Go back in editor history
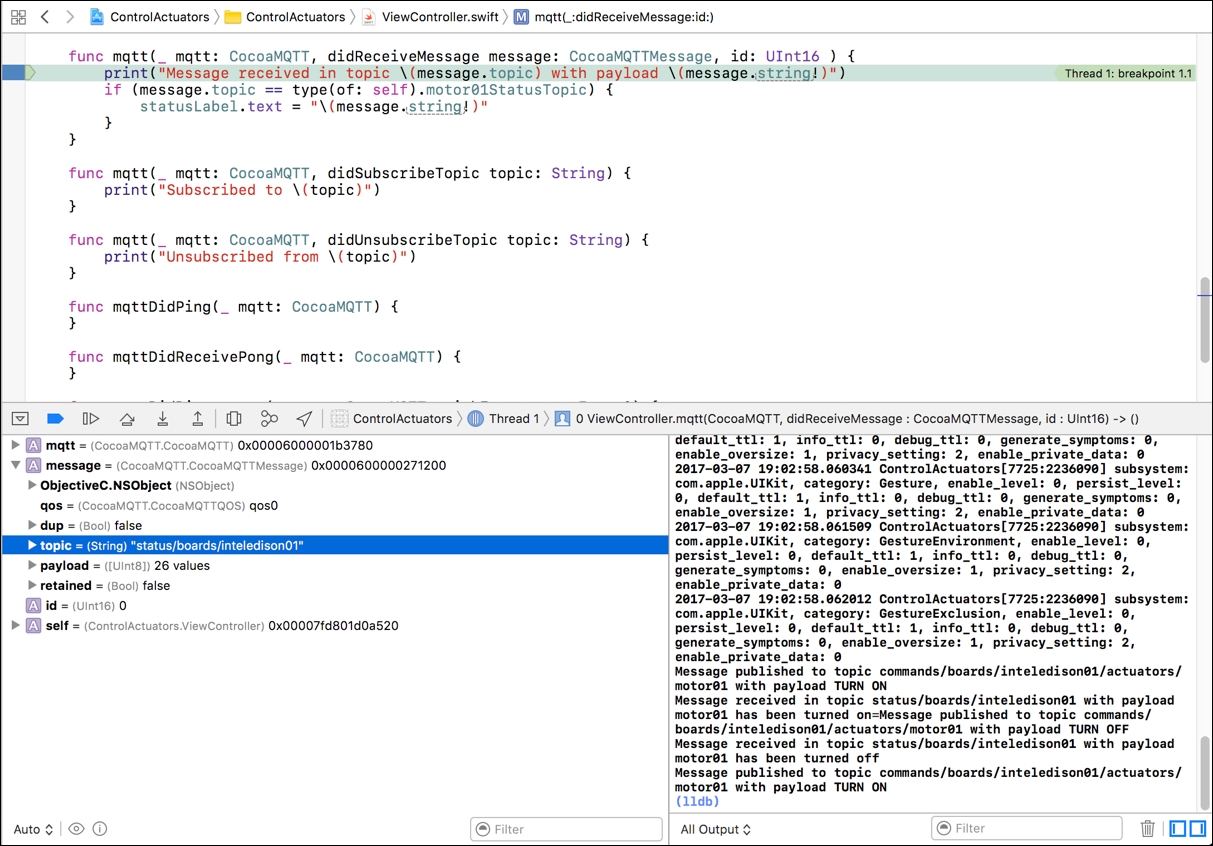The height and width of the screenshot is (846, 1213). (x=45, y=17)
